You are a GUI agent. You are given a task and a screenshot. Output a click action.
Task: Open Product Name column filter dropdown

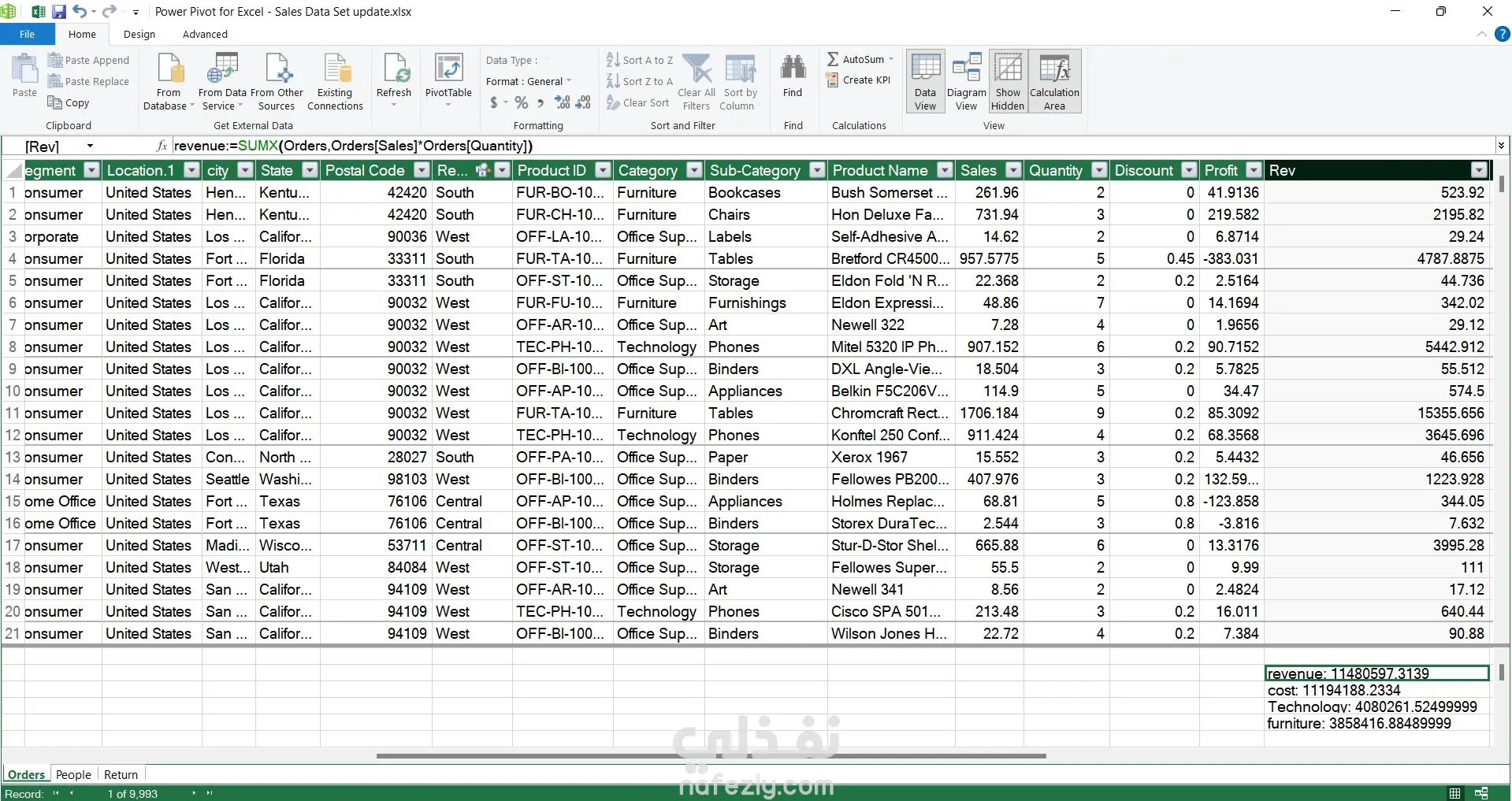(x=945, y=170)
